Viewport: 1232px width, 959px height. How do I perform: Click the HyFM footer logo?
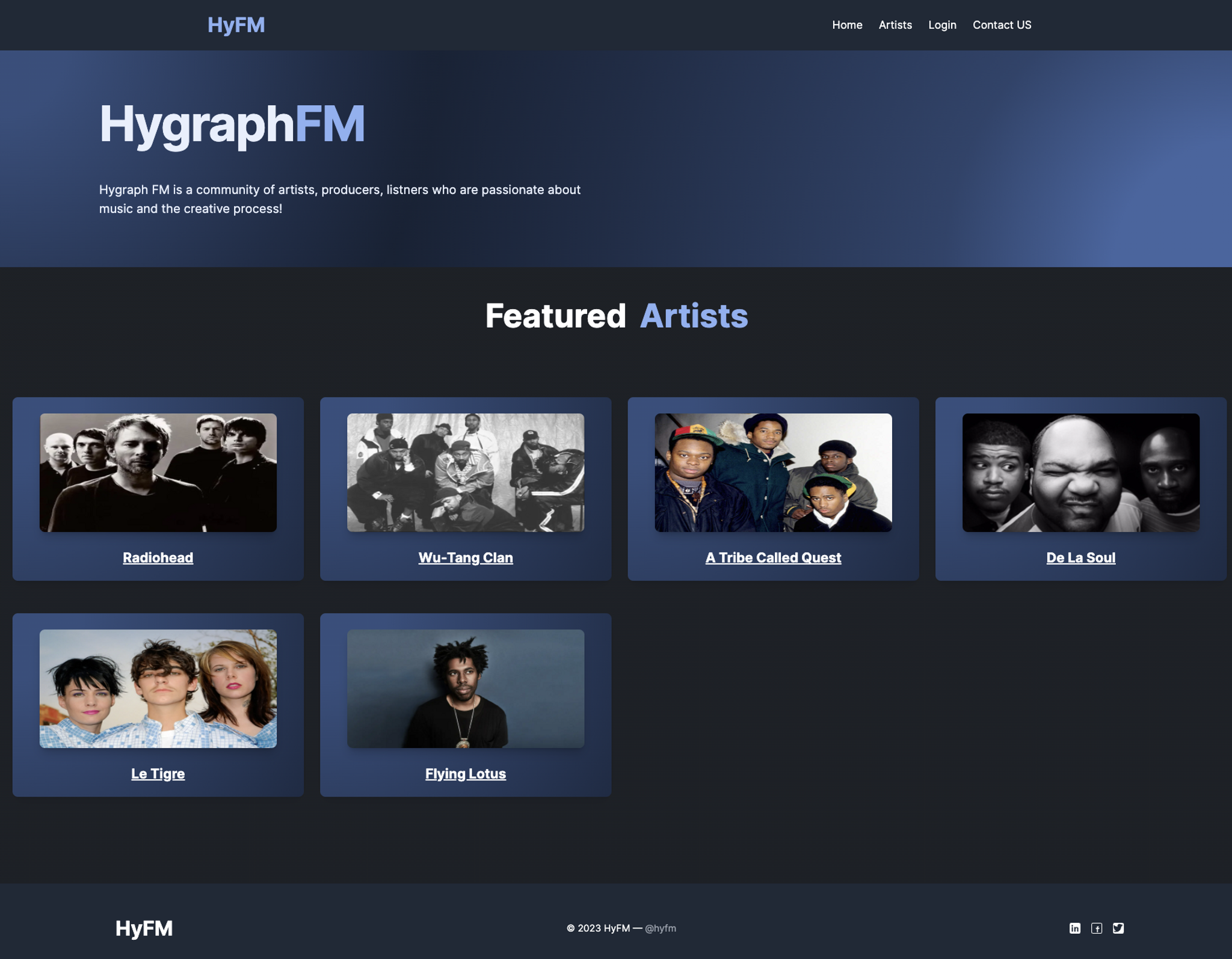point(144,928)
